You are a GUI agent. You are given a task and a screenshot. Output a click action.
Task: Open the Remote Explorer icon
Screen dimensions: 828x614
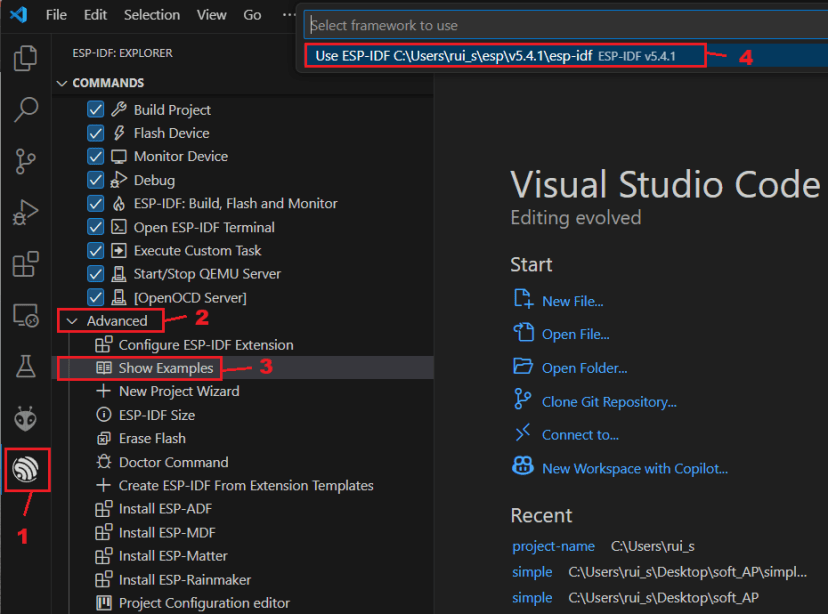coord(26,315)
